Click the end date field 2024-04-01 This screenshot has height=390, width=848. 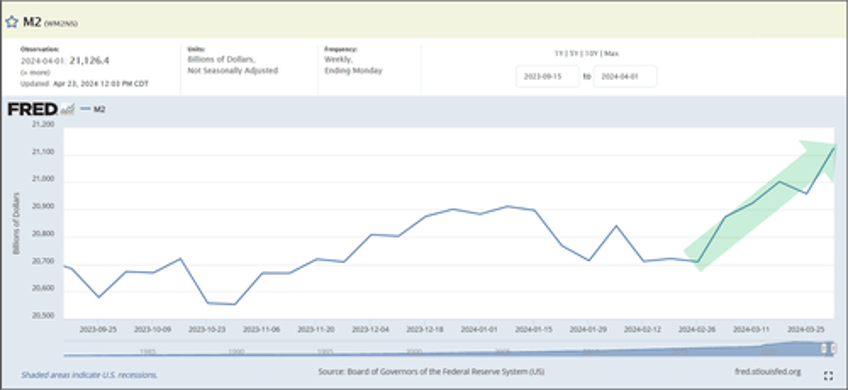tap(625, 76)
